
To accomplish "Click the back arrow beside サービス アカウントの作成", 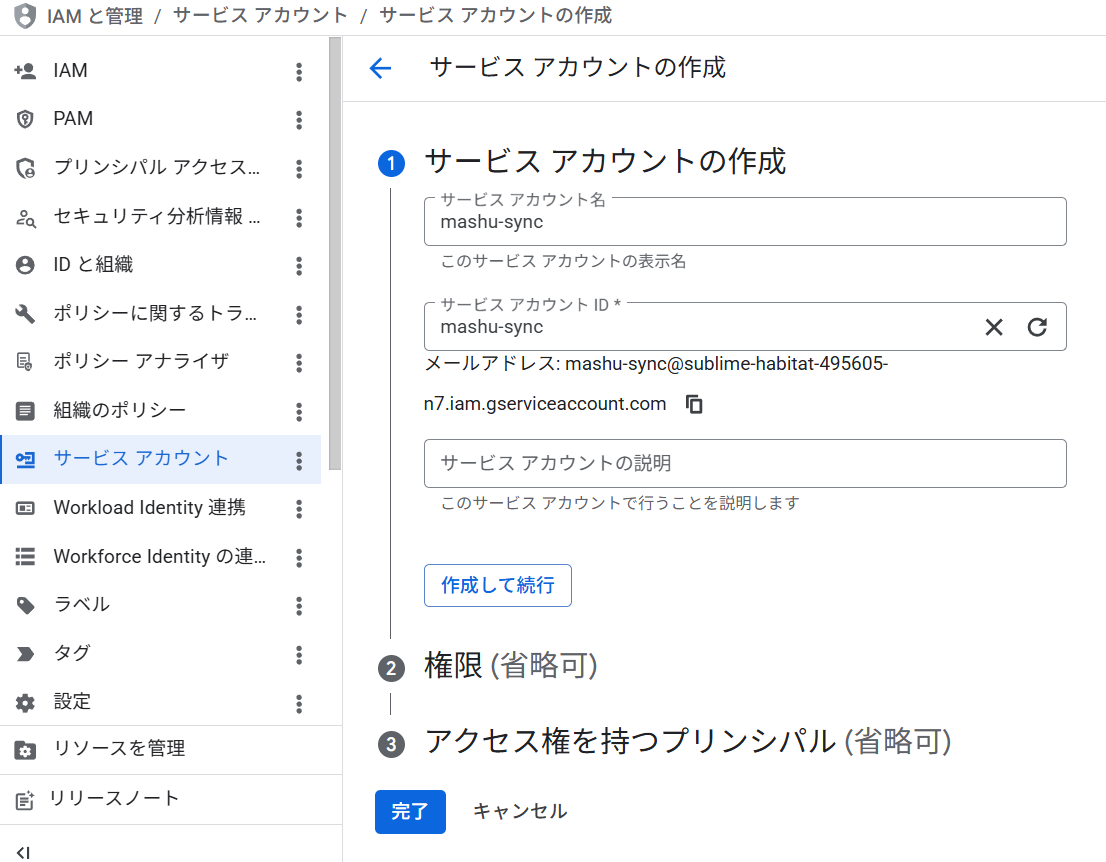I will (x=380, y=68).
